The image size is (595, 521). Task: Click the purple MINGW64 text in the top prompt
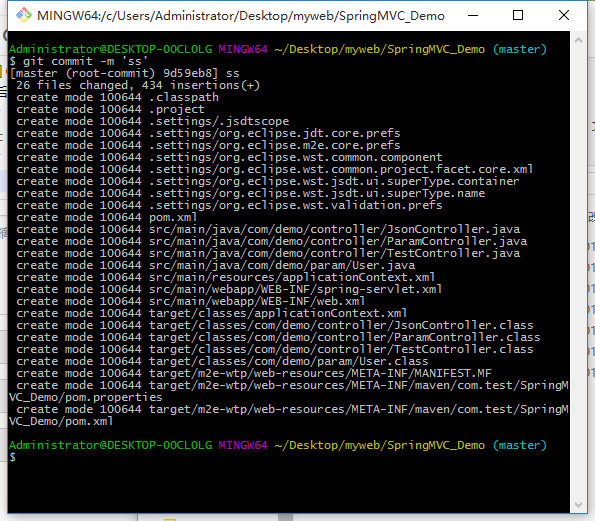click(243, 49)
